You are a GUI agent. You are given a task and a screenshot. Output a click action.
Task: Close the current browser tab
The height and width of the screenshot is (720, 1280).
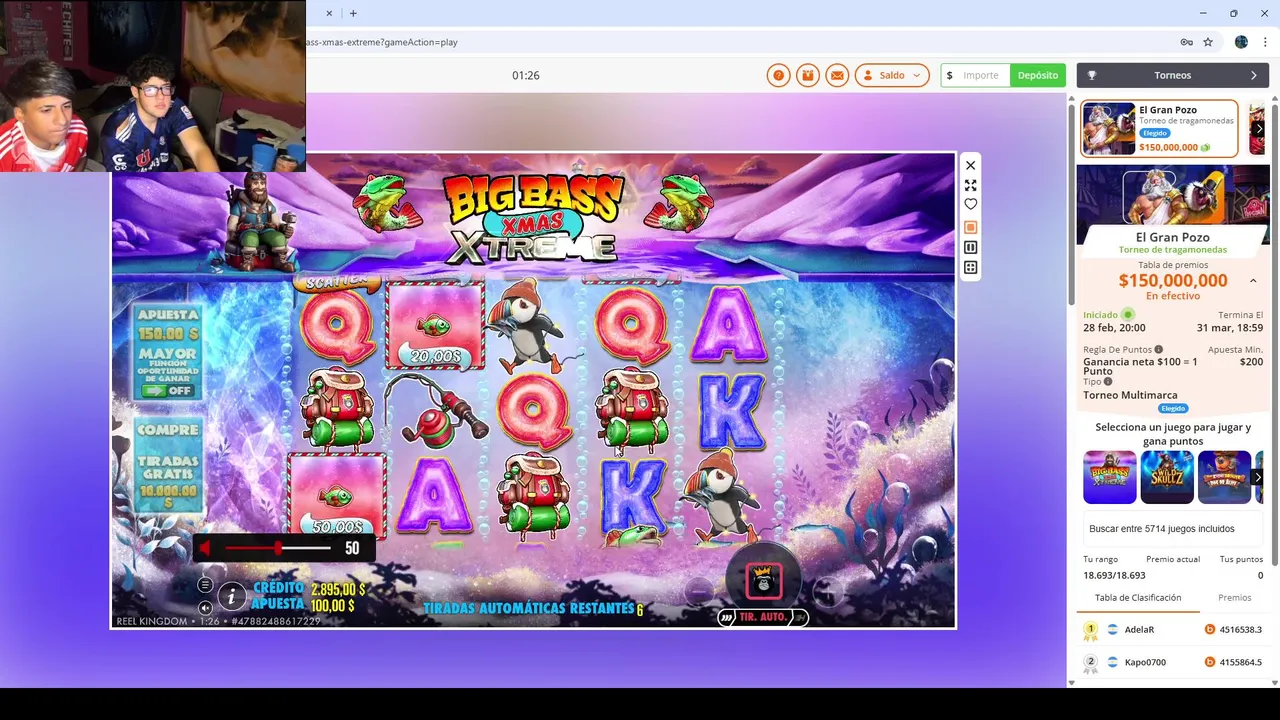329,13
